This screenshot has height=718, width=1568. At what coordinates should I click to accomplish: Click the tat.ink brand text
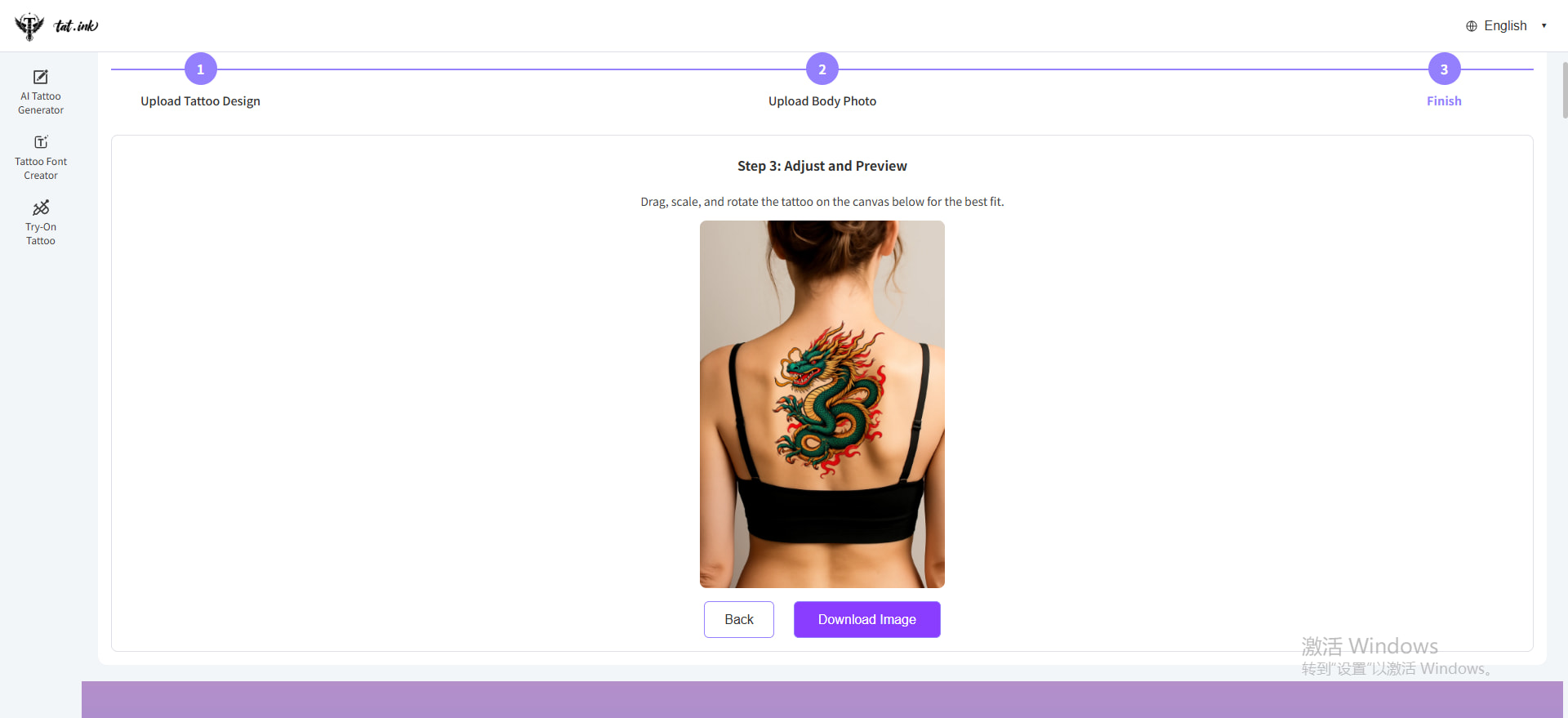pyautogui.click(x=76, y=26)
